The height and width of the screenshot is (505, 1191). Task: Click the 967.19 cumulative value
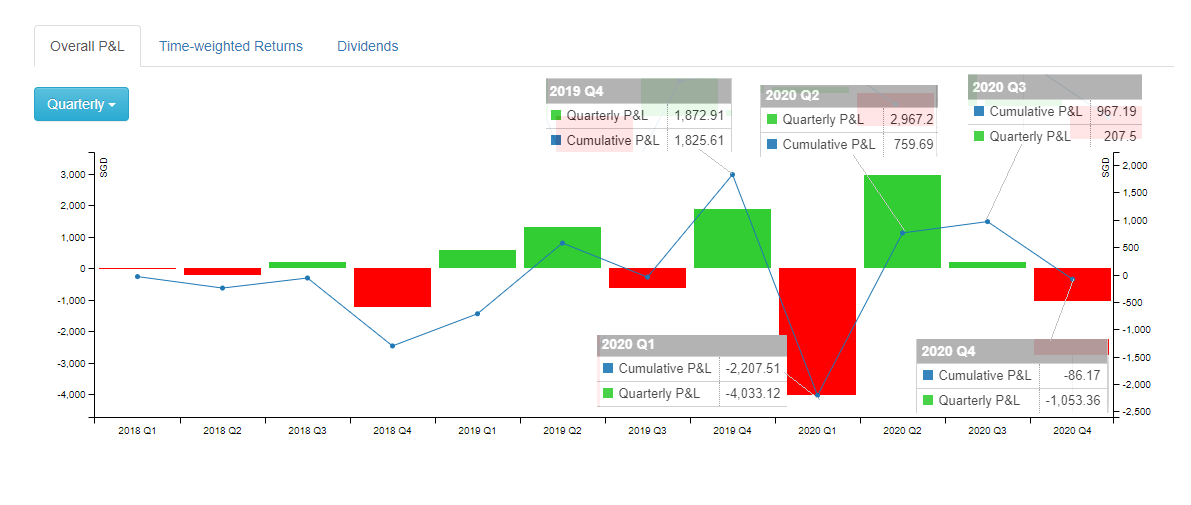coord(1117,112)
